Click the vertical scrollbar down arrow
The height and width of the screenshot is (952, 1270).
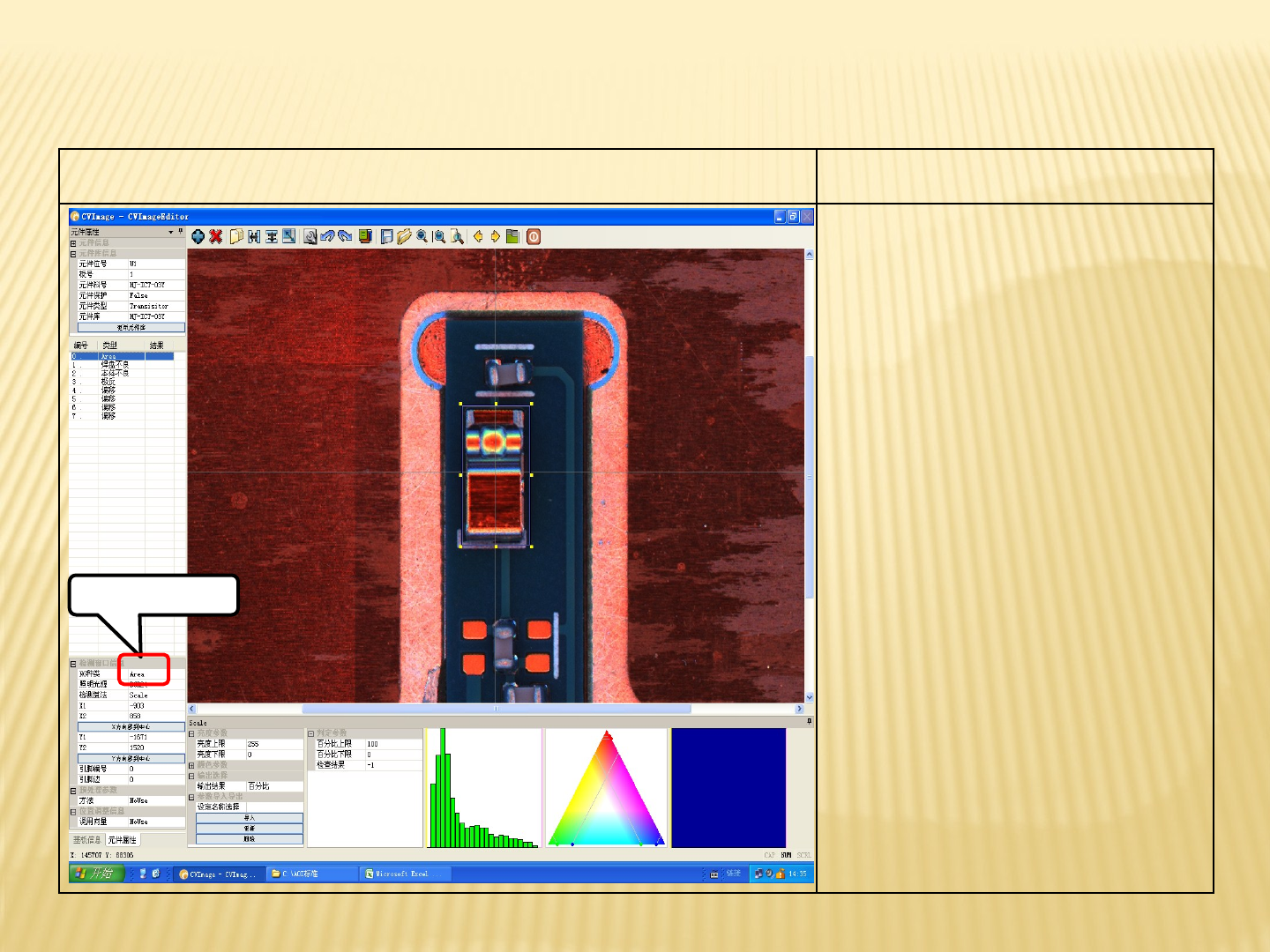809,697
